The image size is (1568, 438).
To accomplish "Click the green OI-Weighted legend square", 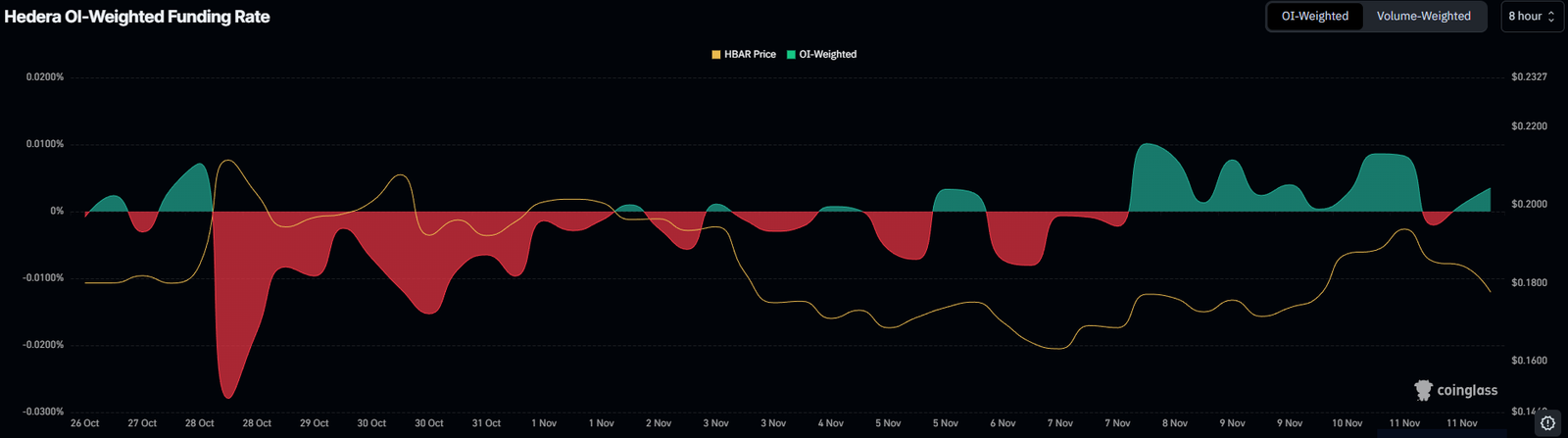I will [791, 55].
